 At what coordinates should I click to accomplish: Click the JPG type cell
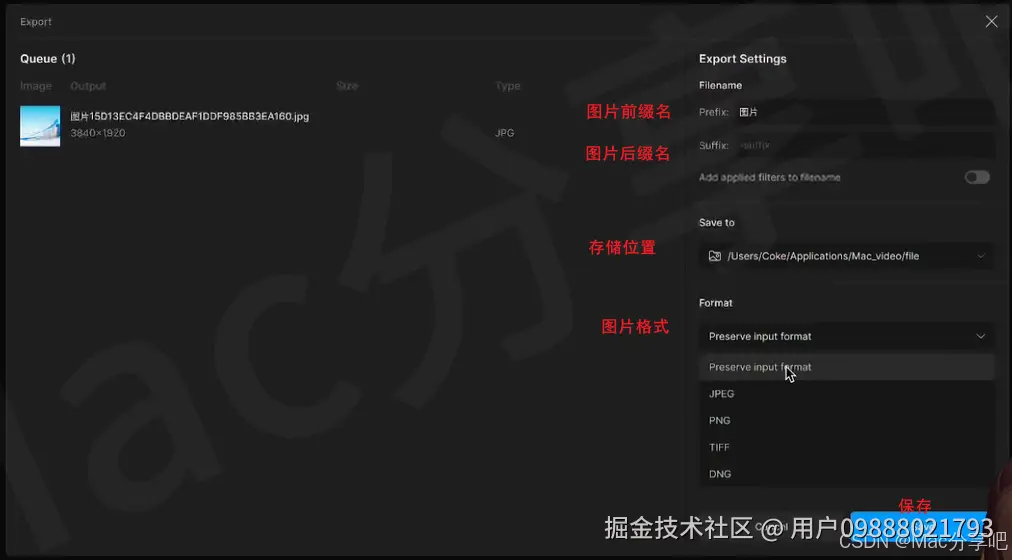(505, 133)
